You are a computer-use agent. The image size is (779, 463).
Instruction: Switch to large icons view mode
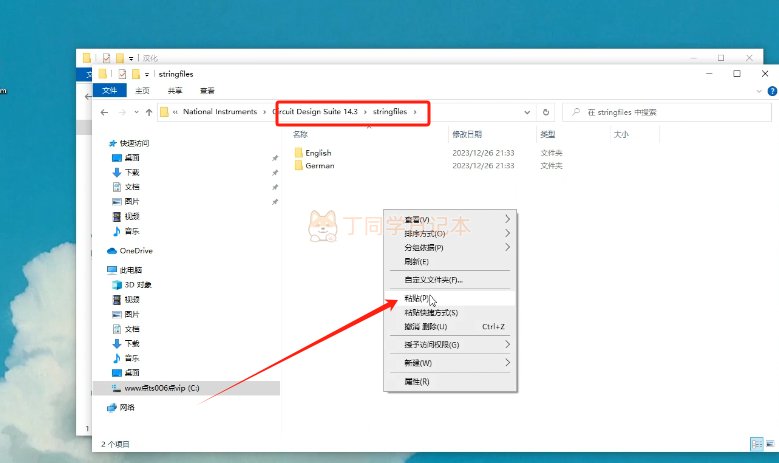(770, 444)
